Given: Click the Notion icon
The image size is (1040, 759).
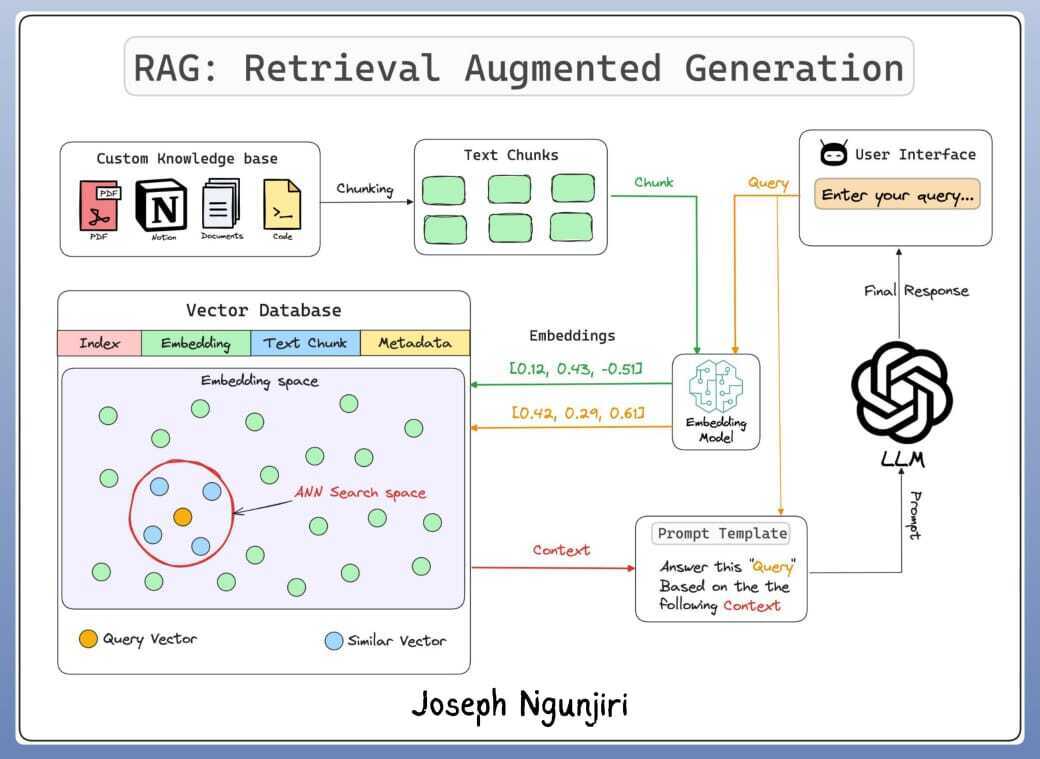Looking at the screenshot, I should click(x=162, y=204).
